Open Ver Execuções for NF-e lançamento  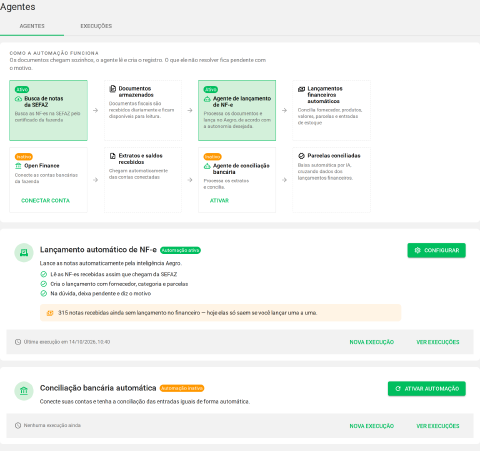[x=438, y=342]
